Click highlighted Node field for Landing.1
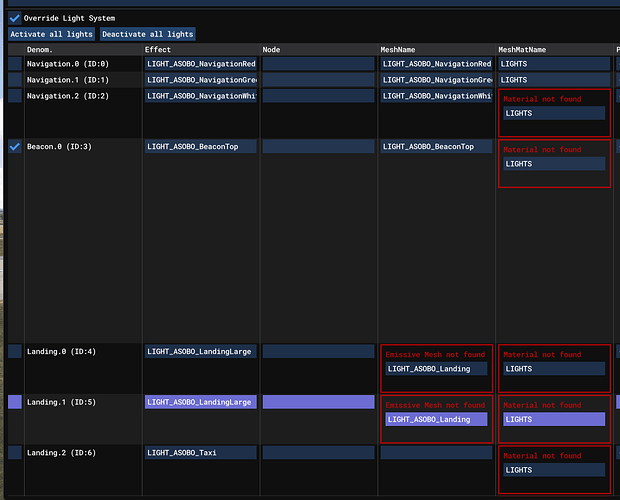Screen dimensions: 620x500 point(319,402)
